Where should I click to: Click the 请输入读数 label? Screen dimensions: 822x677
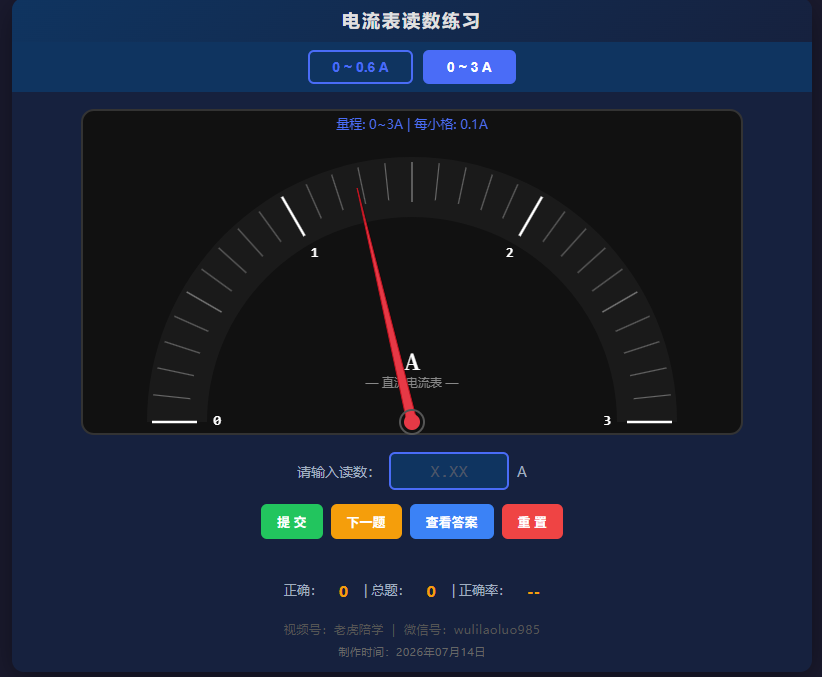click(335, 472)
